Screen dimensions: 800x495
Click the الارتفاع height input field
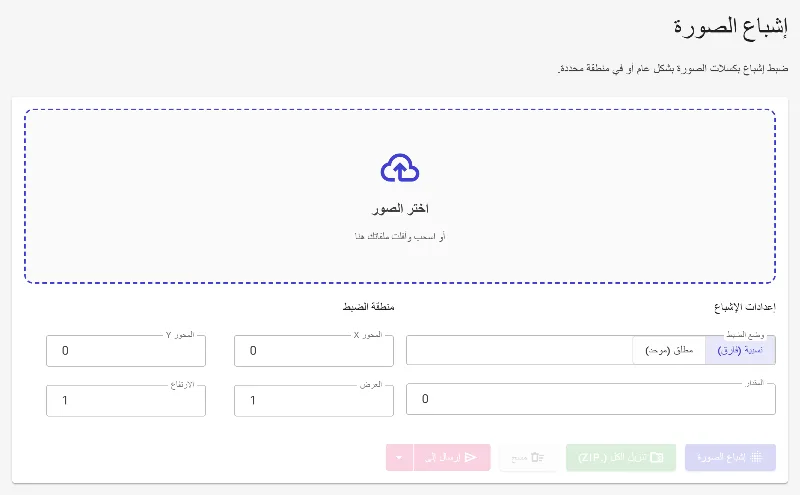point(126,401)
